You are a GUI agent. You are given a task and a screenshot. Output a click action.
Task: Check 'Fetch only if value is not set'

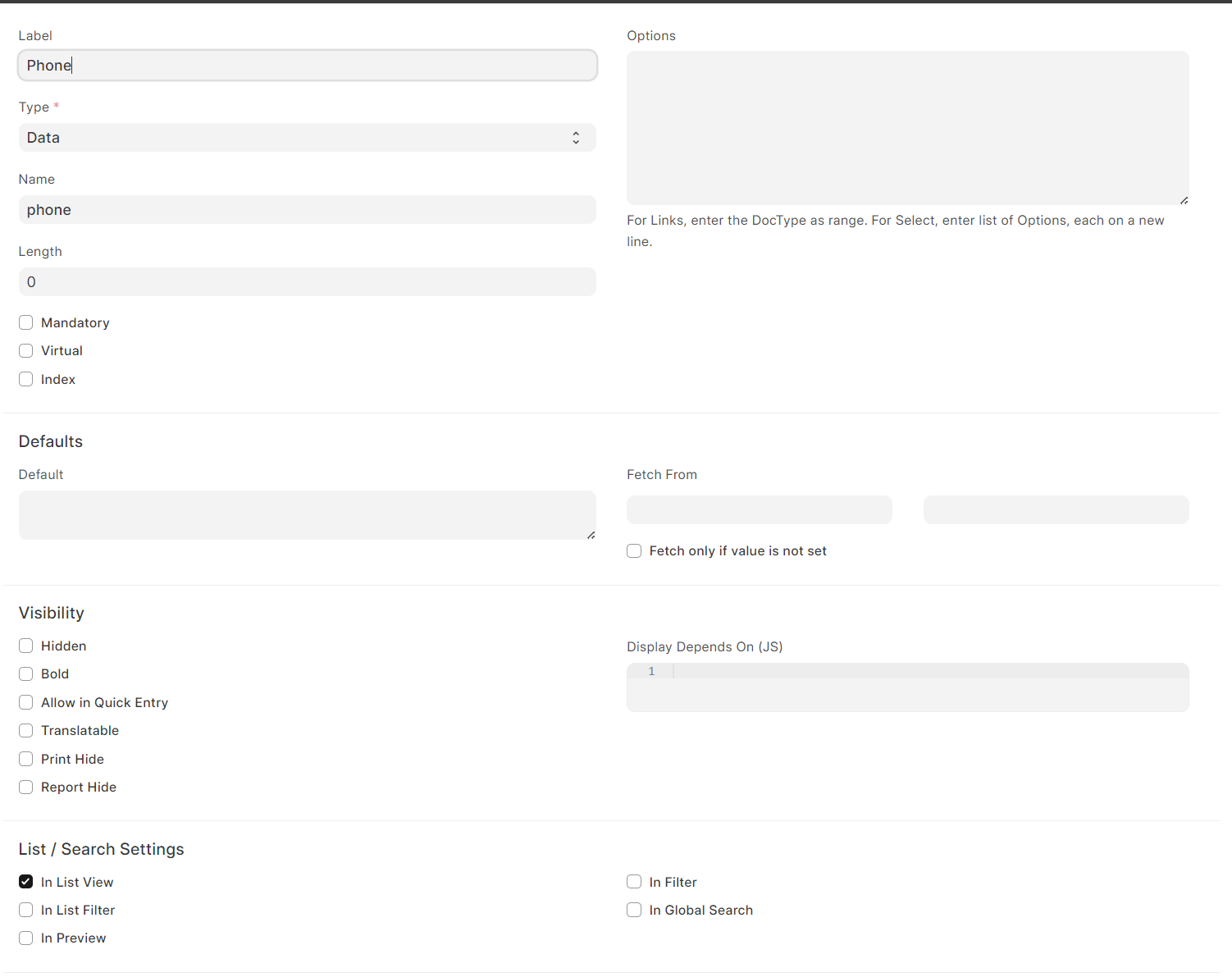(634, 550)
